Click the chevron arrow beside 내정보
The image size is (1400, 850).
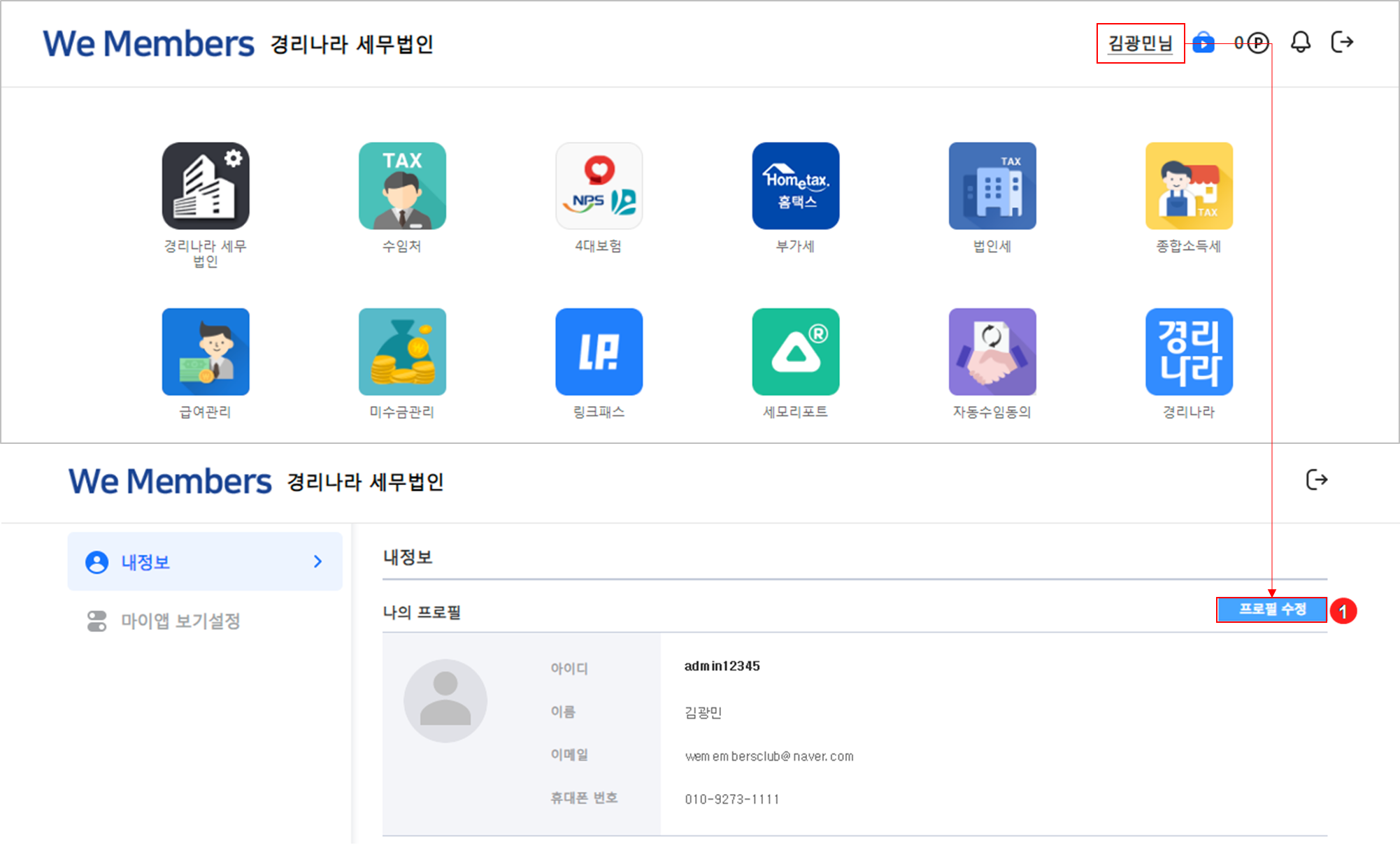pos(317,562)
